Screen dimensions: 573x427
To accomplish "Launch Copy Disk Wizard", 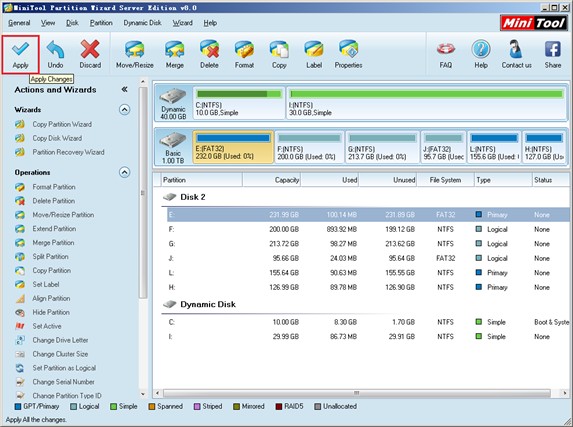I will coord(57,138).
